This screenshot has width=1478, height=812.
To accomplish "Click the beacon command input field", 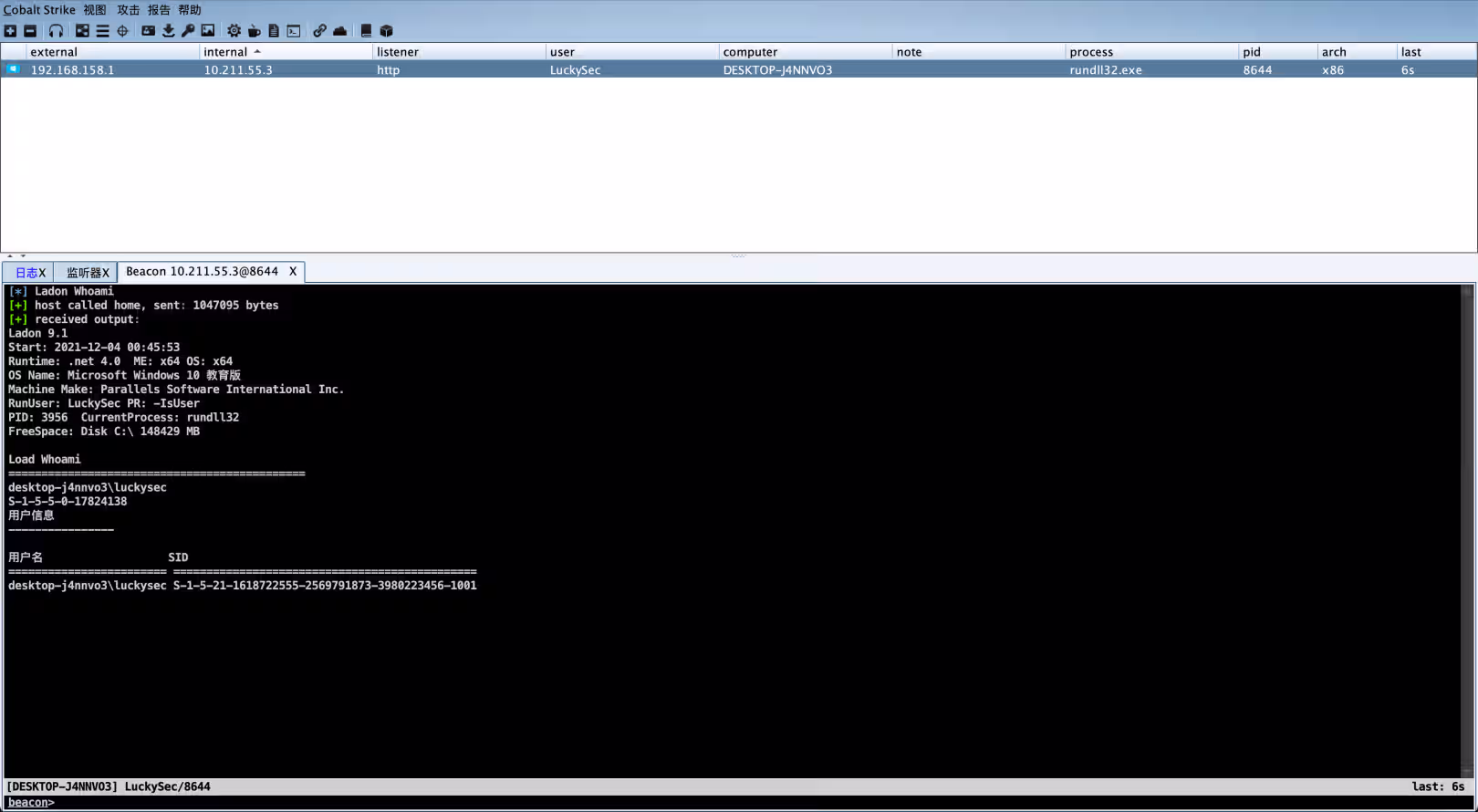I will click(730, 803).
